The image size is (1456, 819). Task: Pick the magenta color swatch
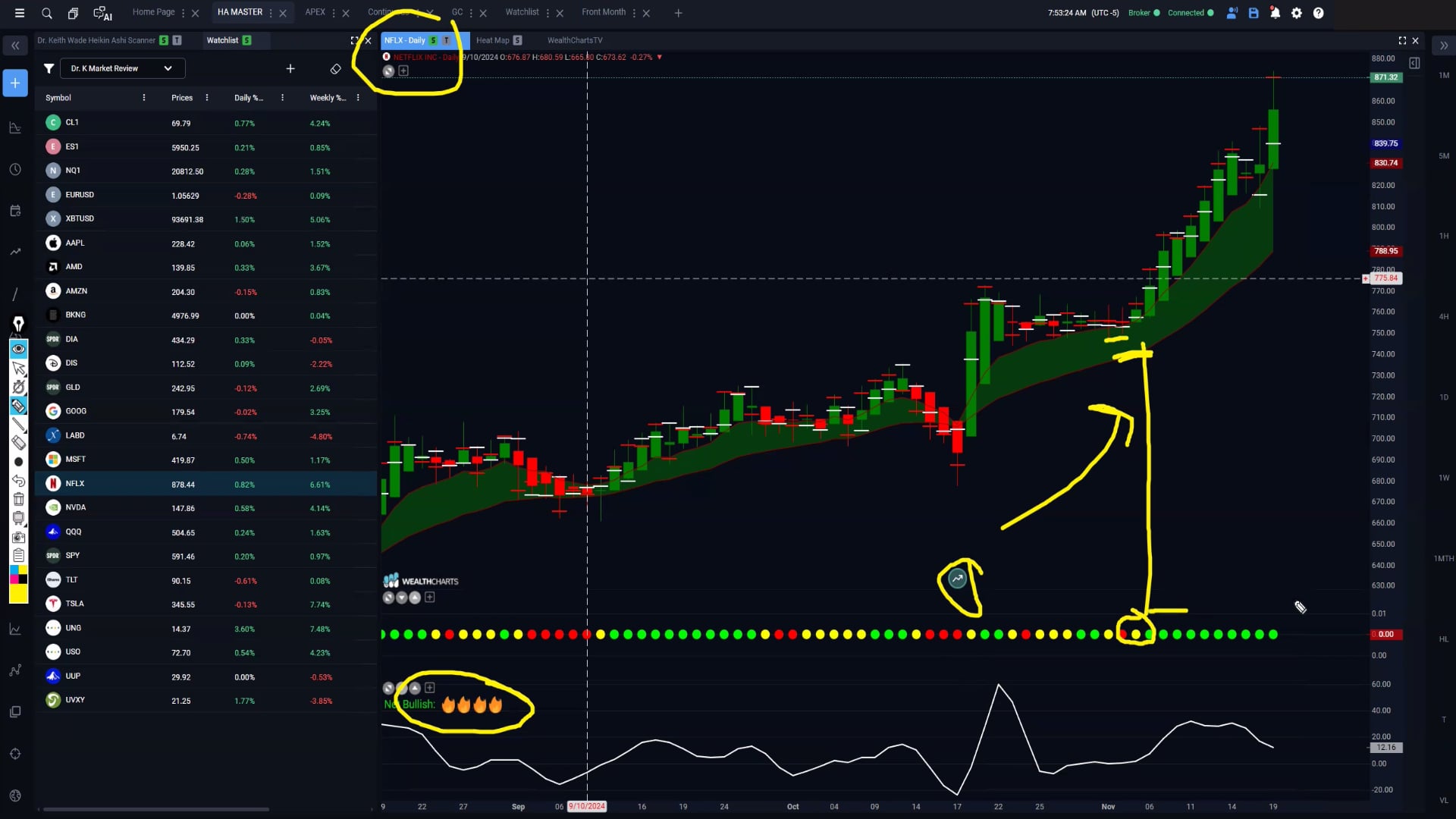(x=14, y=579)
